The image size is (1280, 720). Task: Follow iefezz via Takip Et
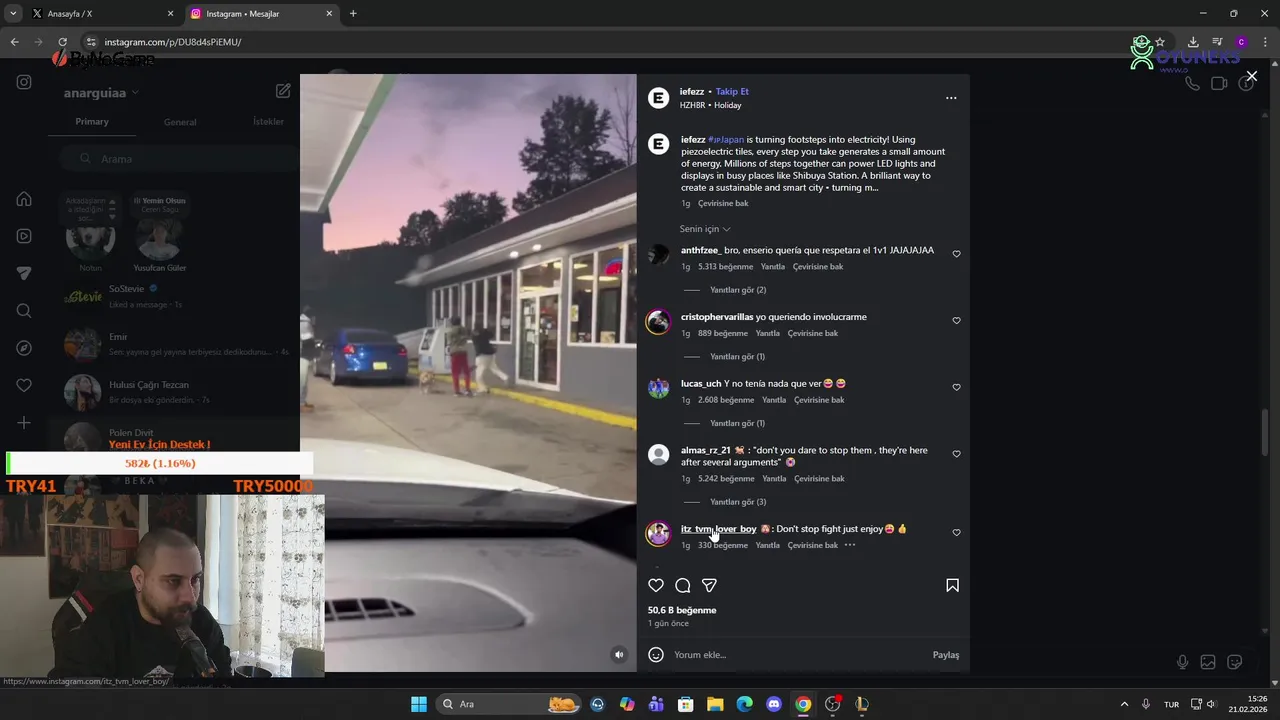point(732,91)
